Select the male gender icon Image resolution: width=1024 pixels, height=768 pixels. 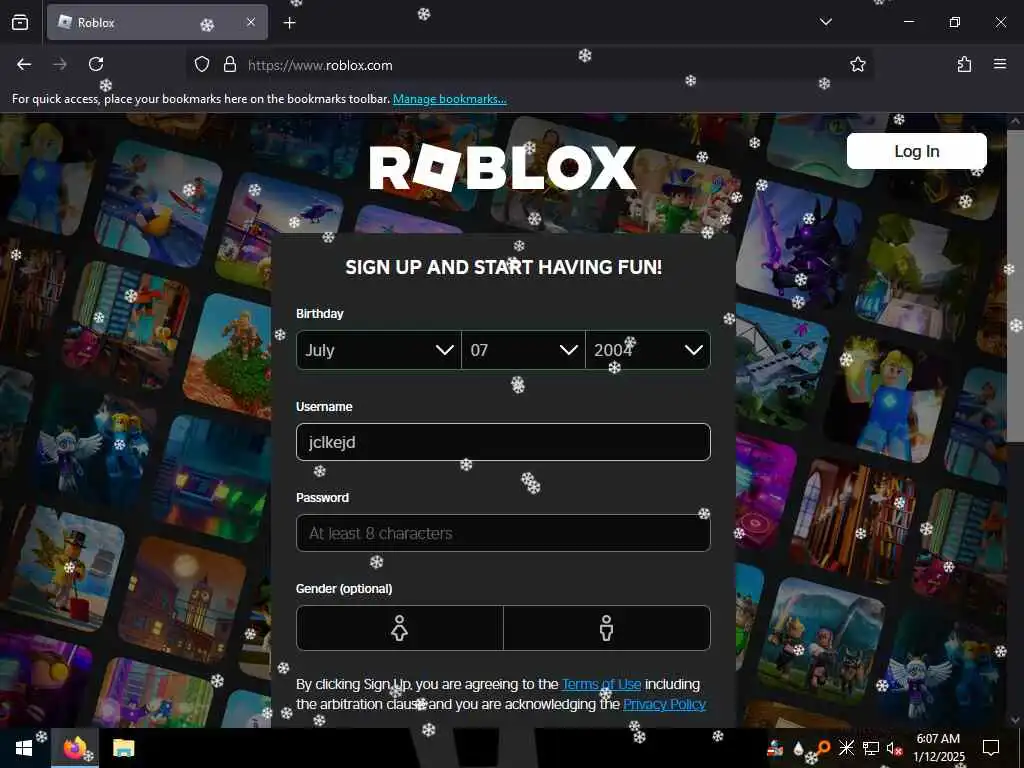tap(607, 628)
